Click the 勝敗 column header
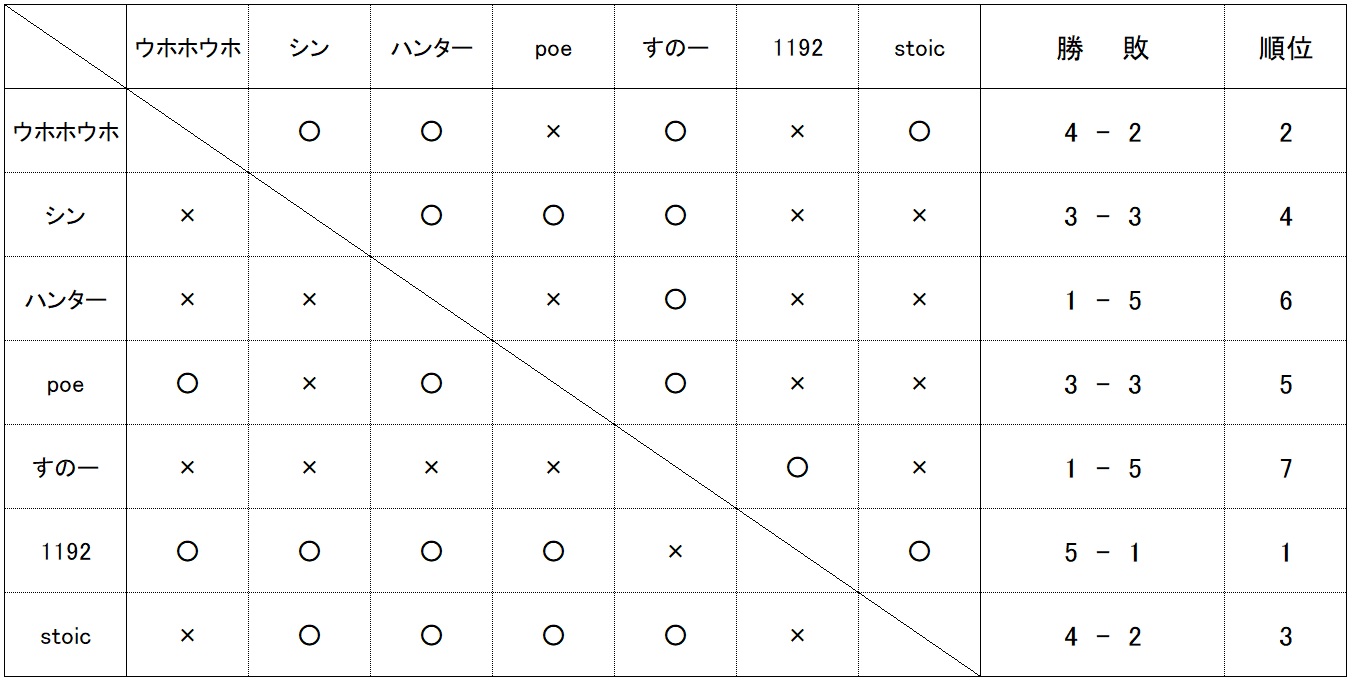 tap(1102, 49)
